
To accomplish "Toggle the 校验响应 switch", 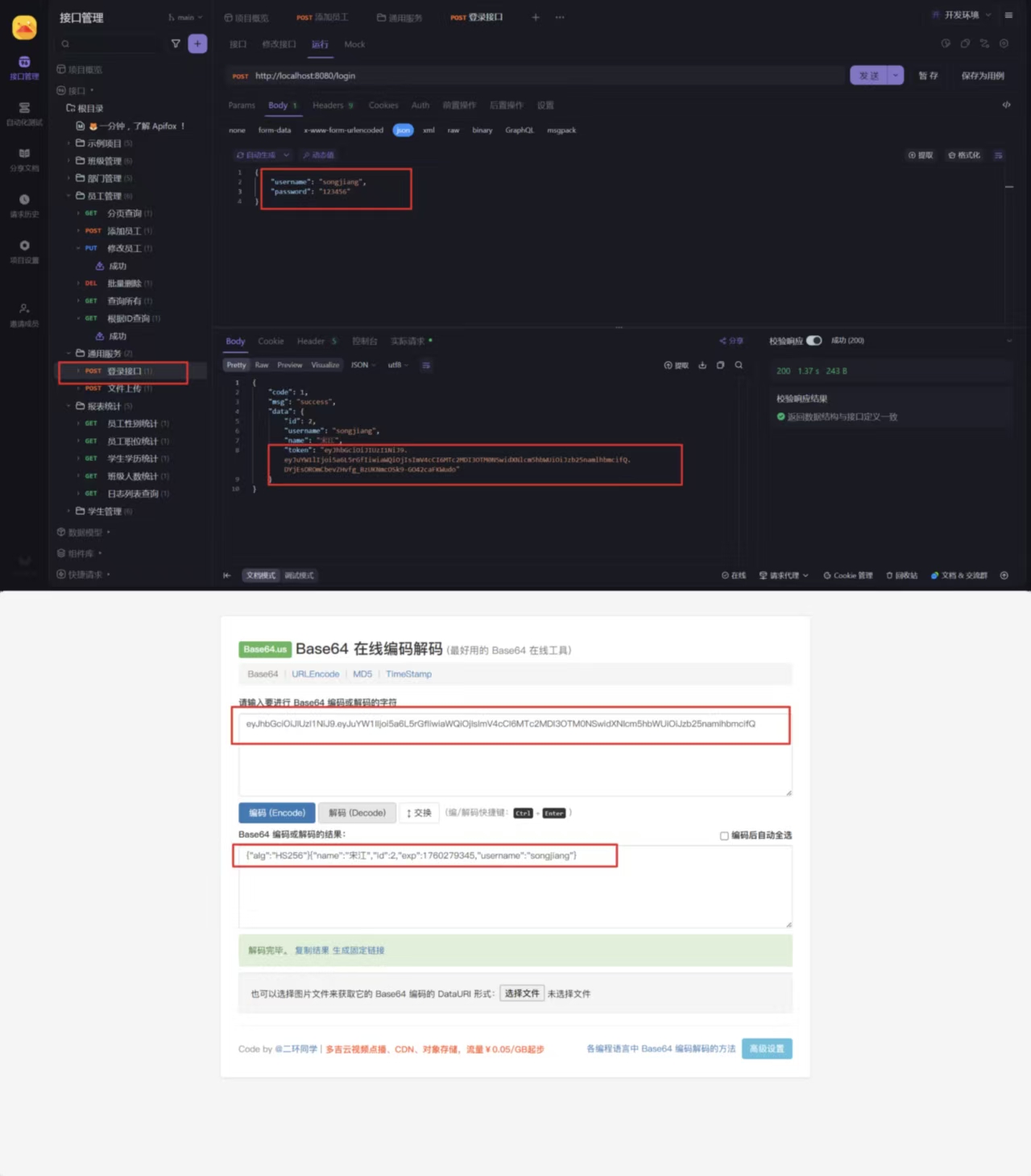I will pyautogui.click(x=814, y=341).
